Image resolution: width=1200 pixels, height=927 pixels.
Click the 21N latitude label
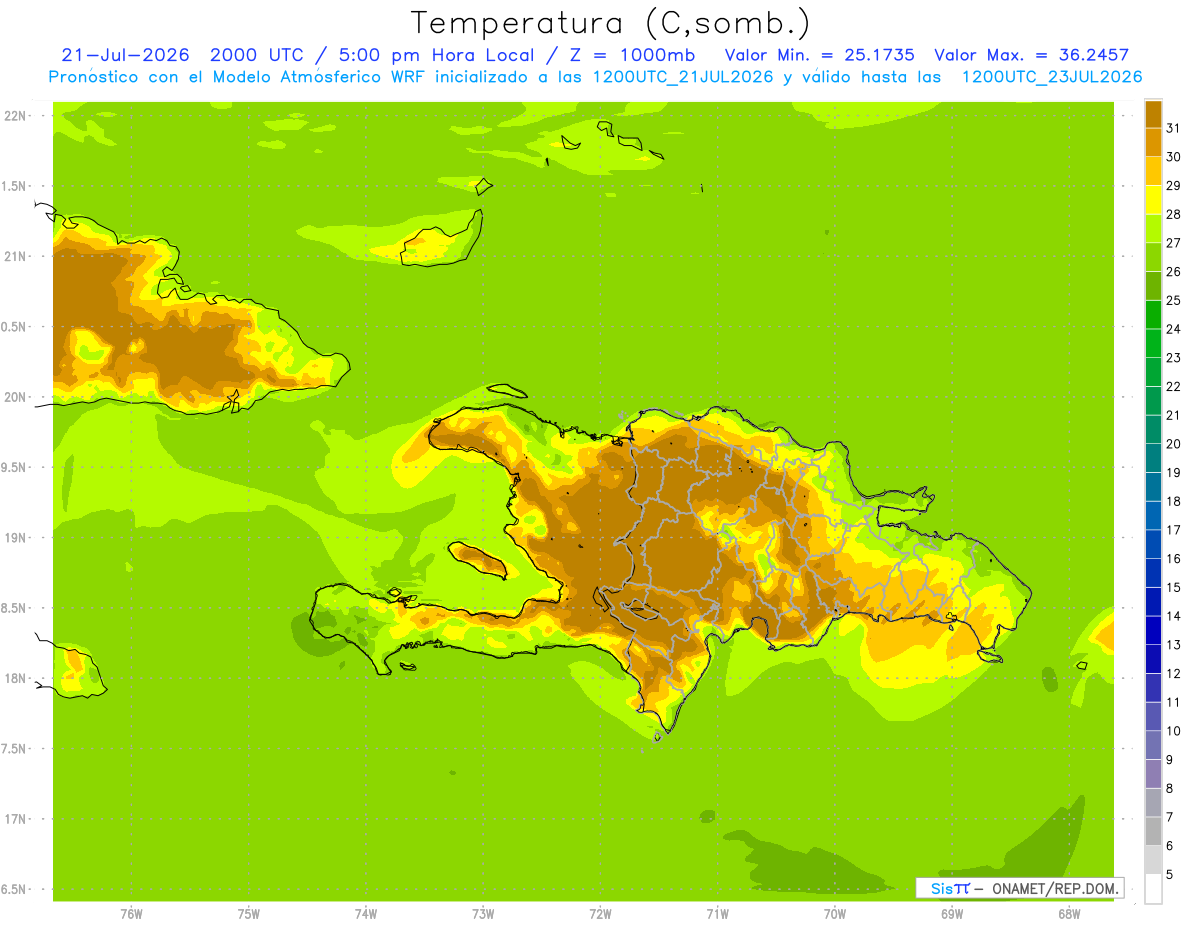pos(15,256)
